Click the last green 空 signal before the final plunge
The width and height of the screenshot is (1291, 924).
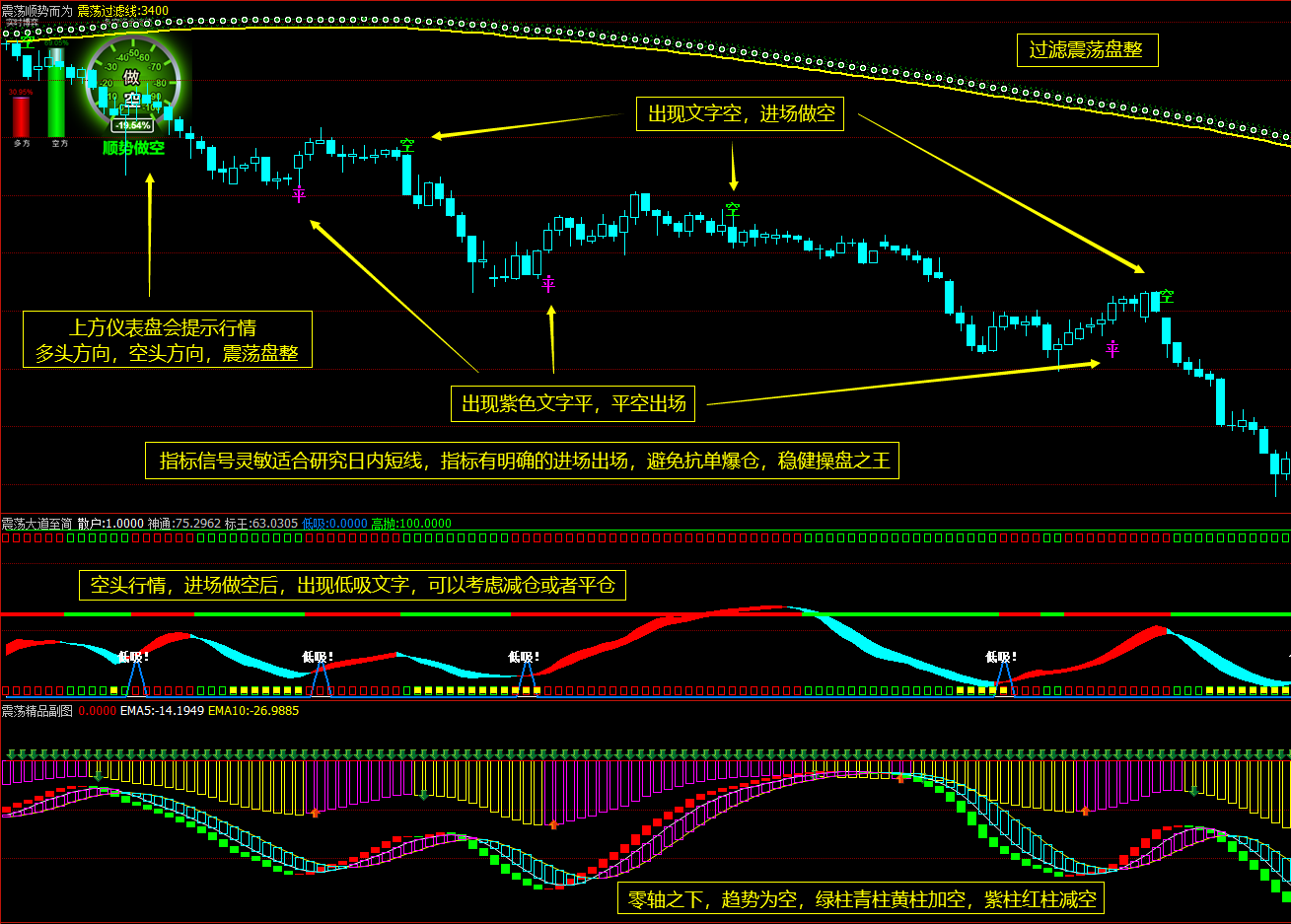point(1167,296)
